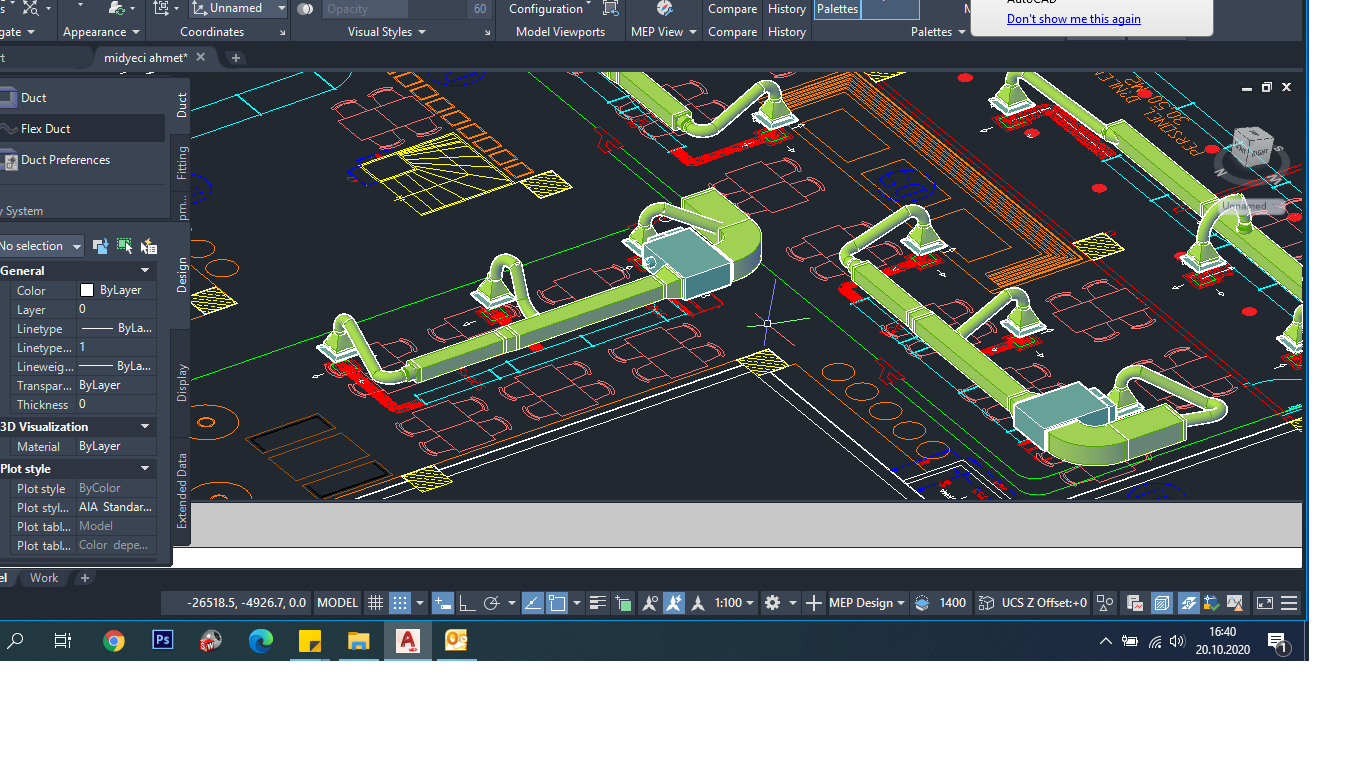Viewport: 1366px width, 768px height.
Task: Toggle grid display in status bar
Action: (375, 603)
